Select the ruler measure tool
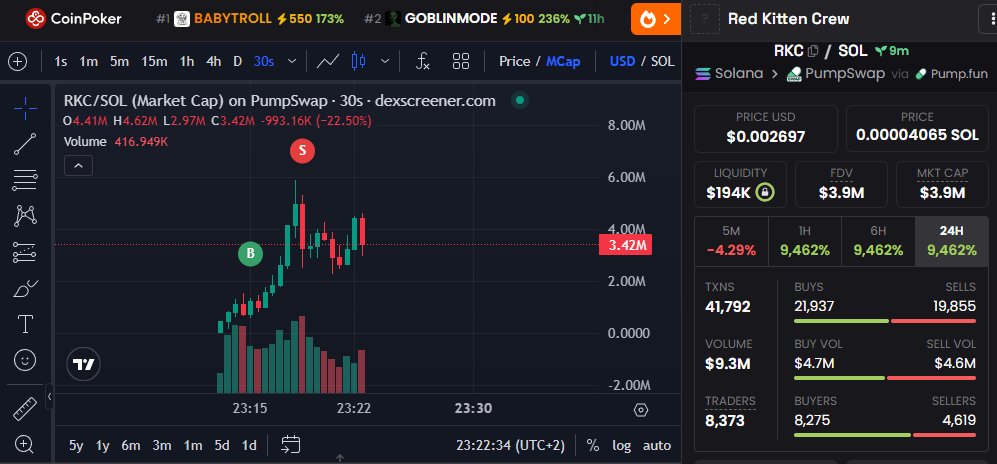Screen dimensions: 997x464 tap(25, 409)
